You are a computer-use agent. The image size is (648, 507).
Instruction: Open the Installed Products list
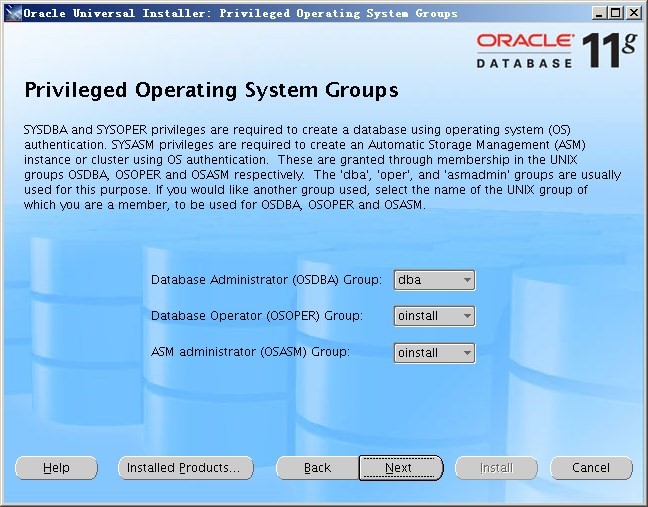[x=185, y=468]
